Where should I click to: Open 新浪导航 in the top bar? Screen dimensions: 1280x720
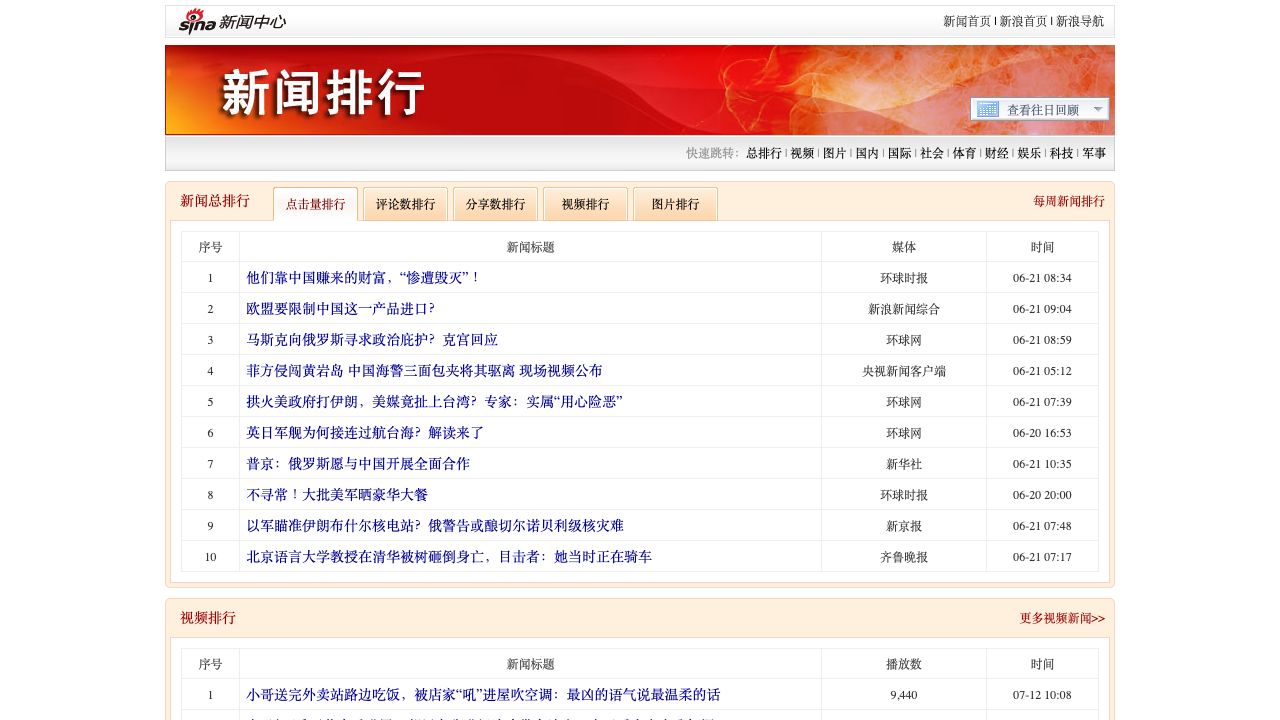point(1080,21)
